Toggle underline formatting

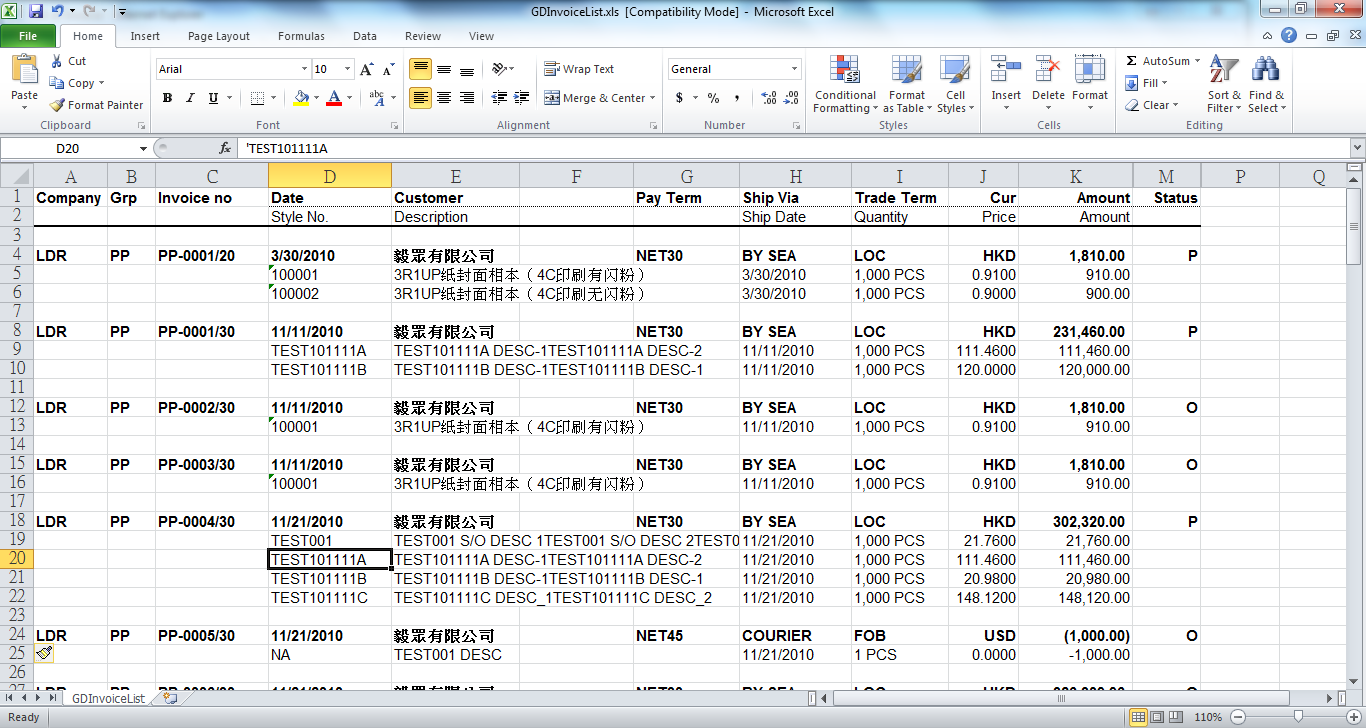tap(213, 98)
